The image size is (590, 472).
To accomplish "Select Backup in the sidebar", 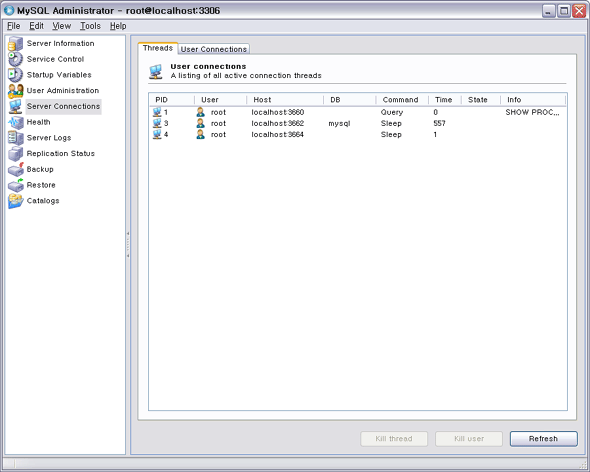I will [40, 169].
